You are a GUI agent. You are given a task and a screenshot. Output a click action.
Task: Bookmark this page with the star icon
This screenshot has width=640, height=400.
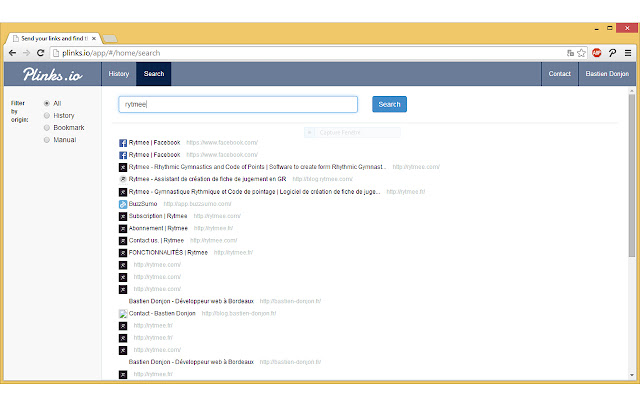[x=581, y=53]
